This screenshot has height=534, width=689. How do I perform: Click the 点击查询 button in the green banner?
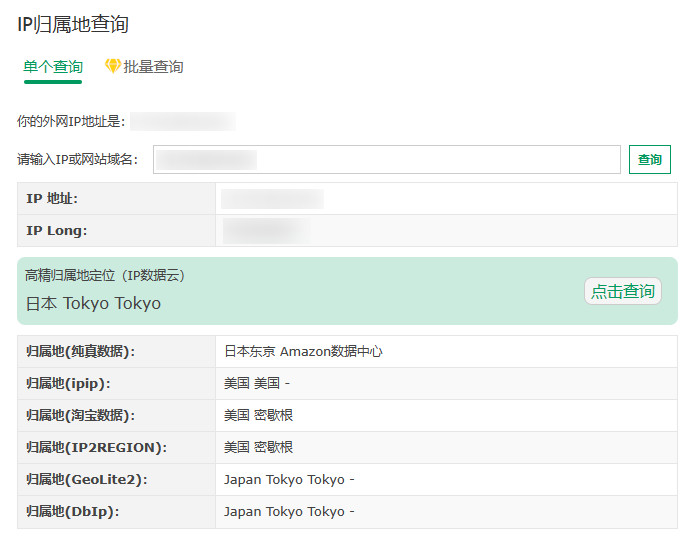[x=622, y=291]
